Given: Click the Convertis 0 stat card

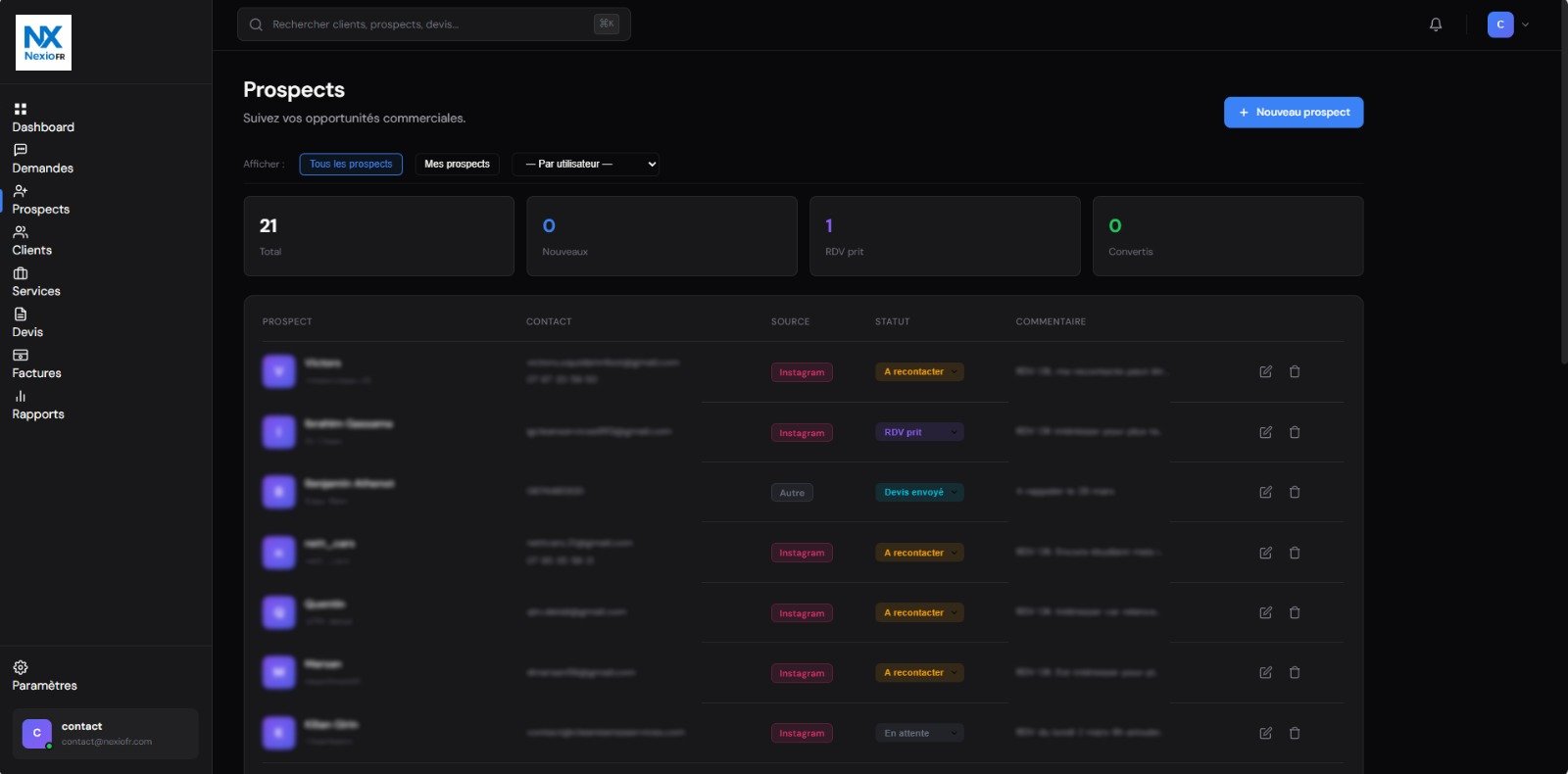Looking at the screenshot, I should click(1228, 236).
